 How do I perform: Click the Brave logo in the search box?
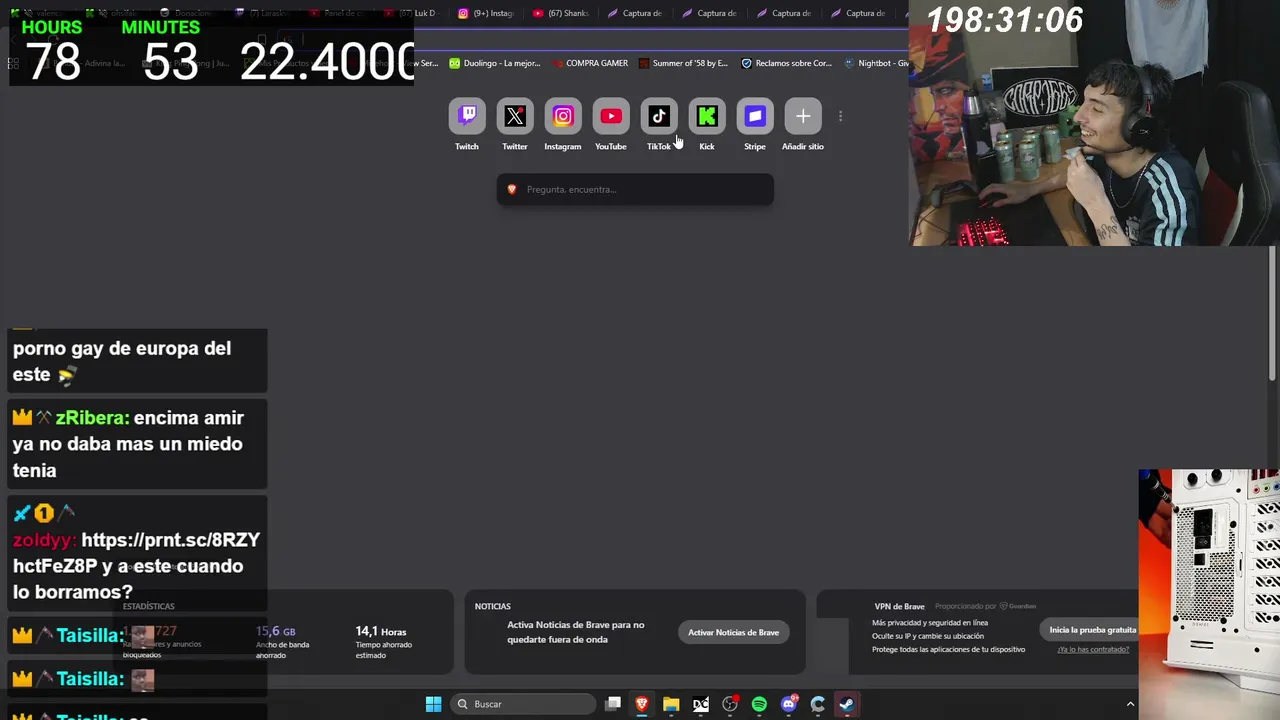[x=512, y=189]
